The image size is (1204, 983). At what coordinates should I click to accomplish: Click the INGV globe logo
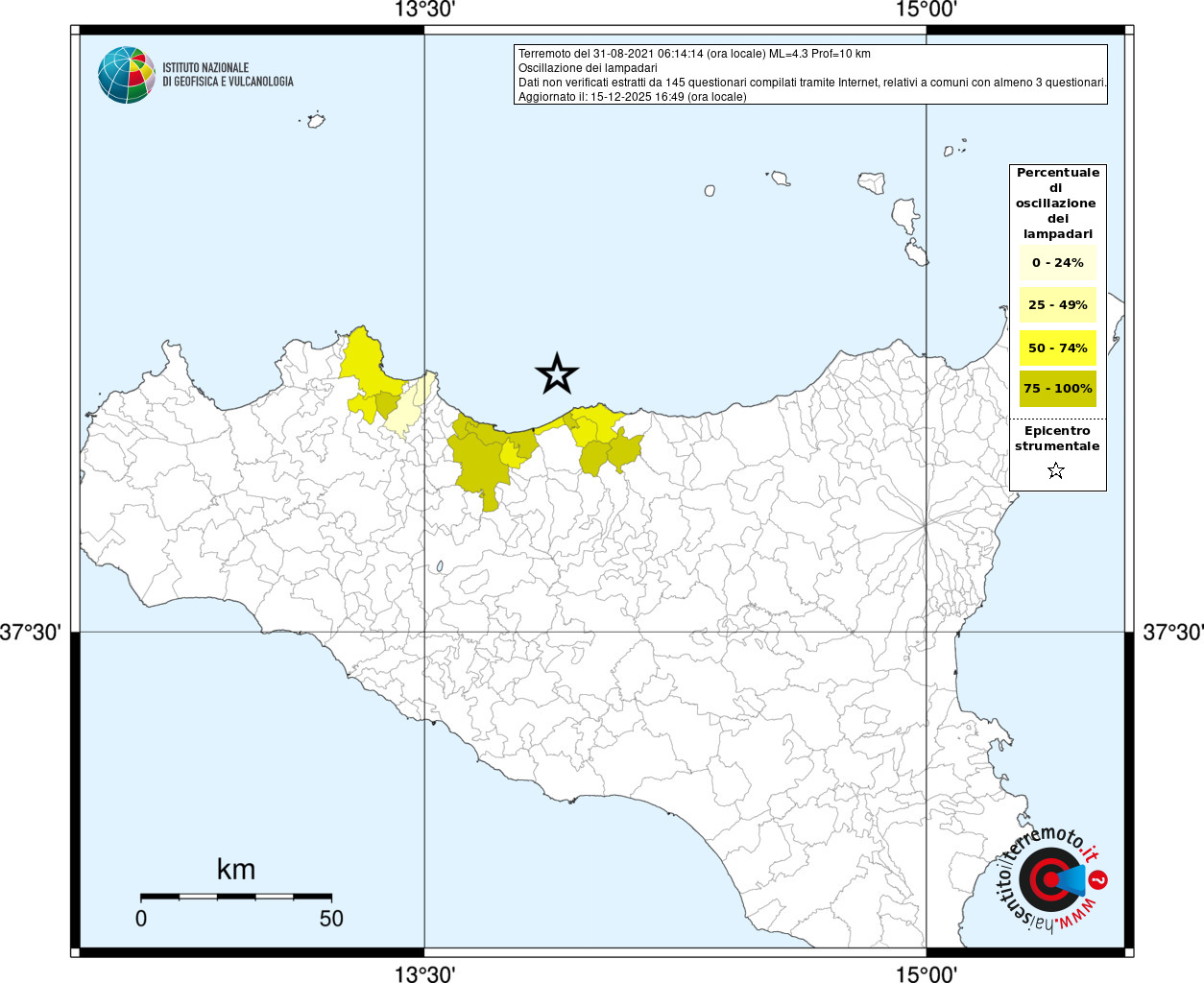[x=127, y=75]
